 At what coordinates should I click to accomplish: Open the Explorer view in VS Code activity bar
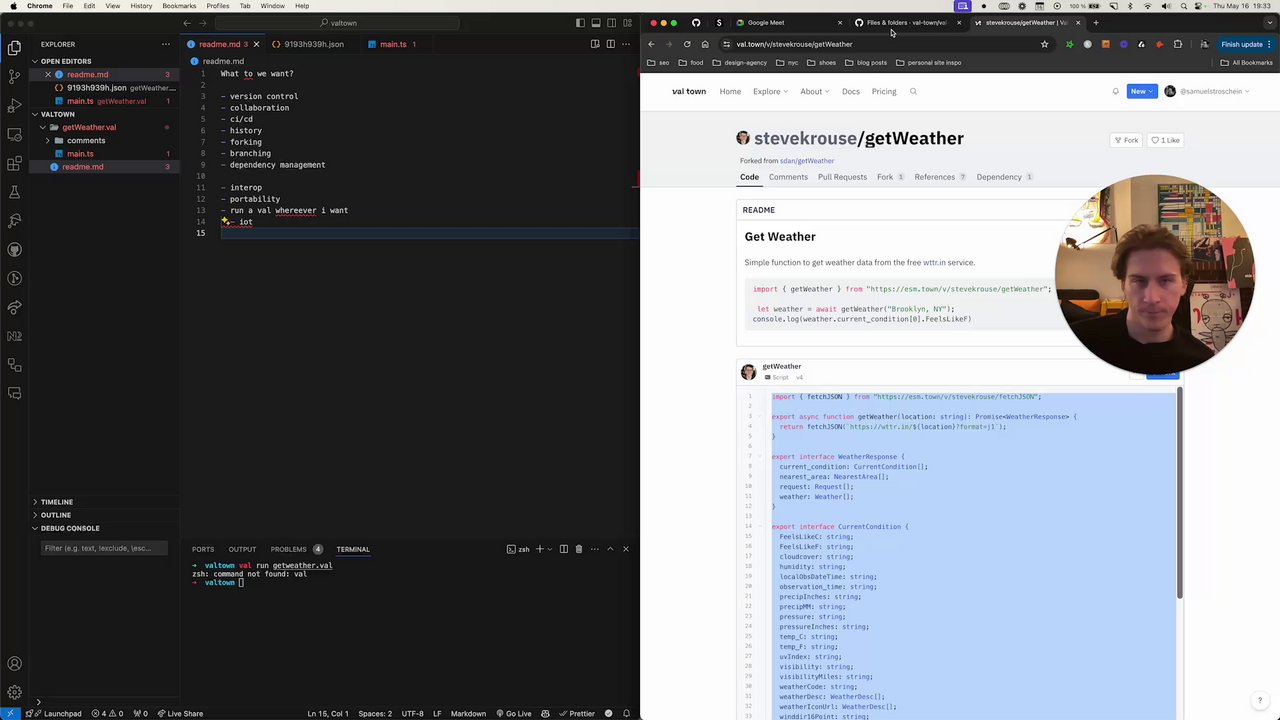coord(14,47)
